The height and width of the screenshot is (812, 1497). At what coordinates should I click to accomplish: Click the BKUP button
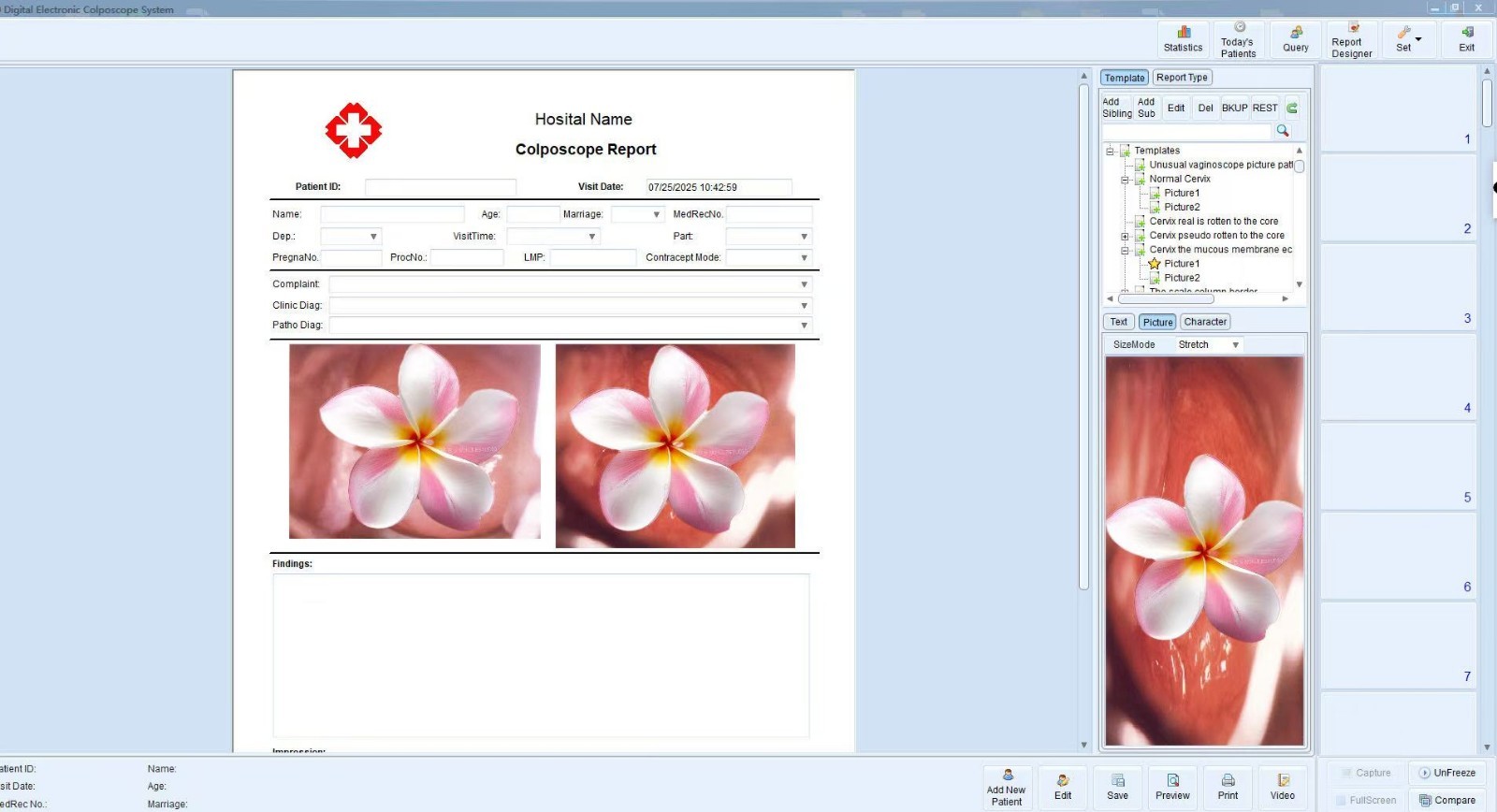(1235, 108)
